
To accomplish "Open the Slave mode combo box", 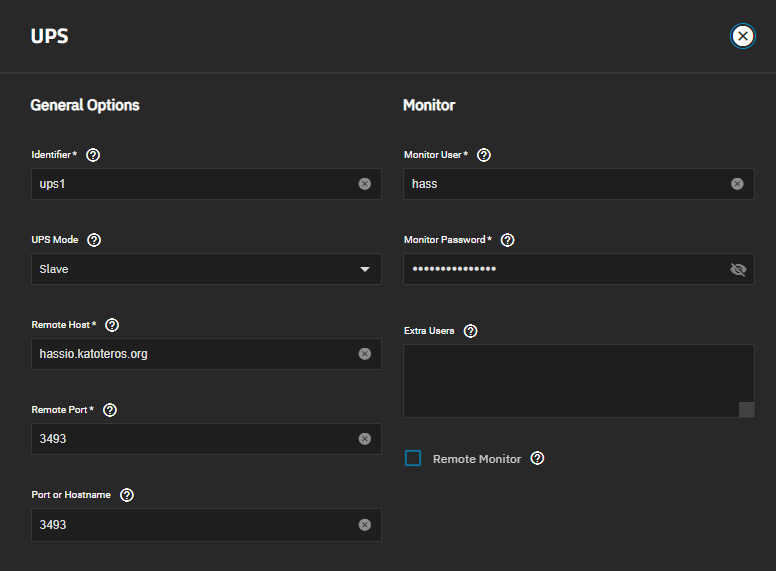I will [x=206, y=269].
